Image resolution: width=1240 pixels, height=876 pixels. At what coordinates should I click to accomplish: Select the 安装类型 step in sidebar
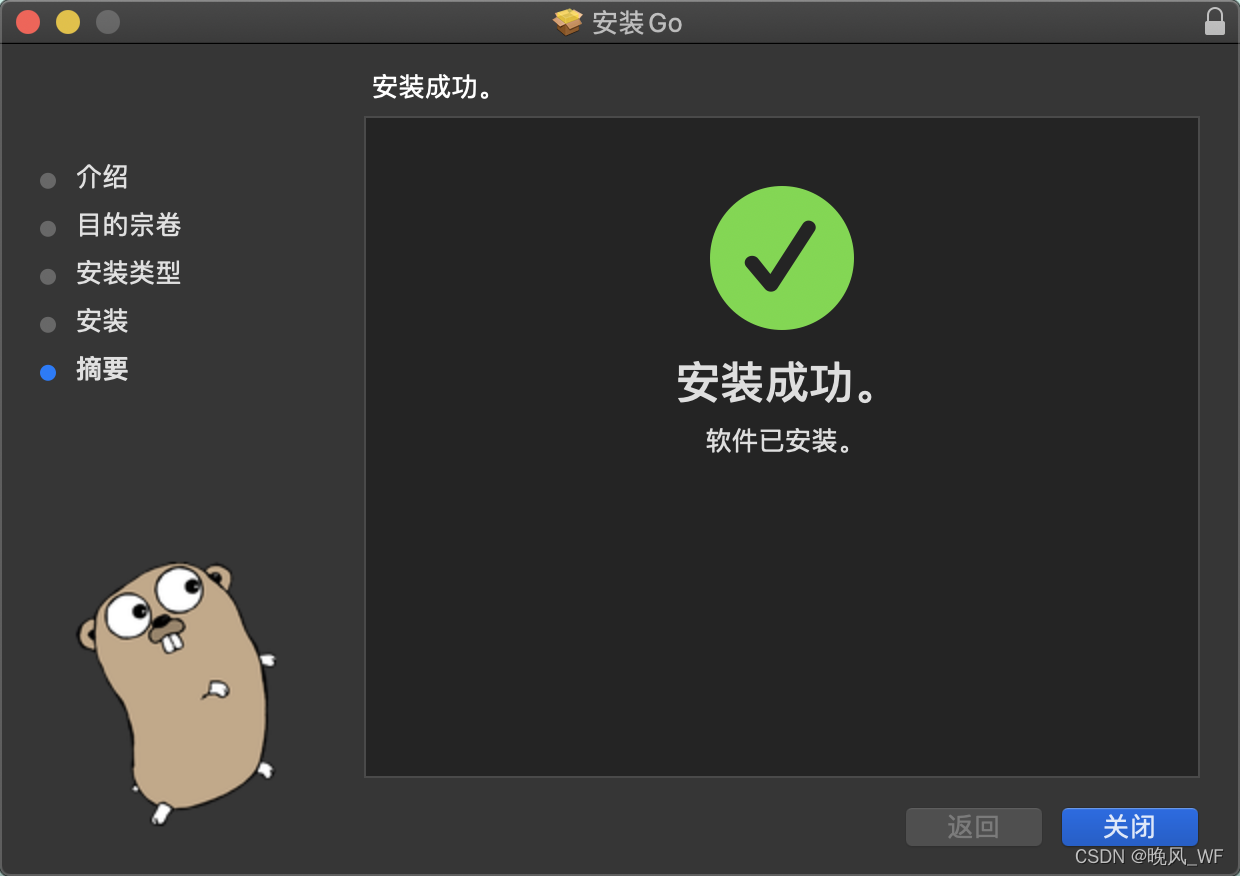click(x=129, y=273)
